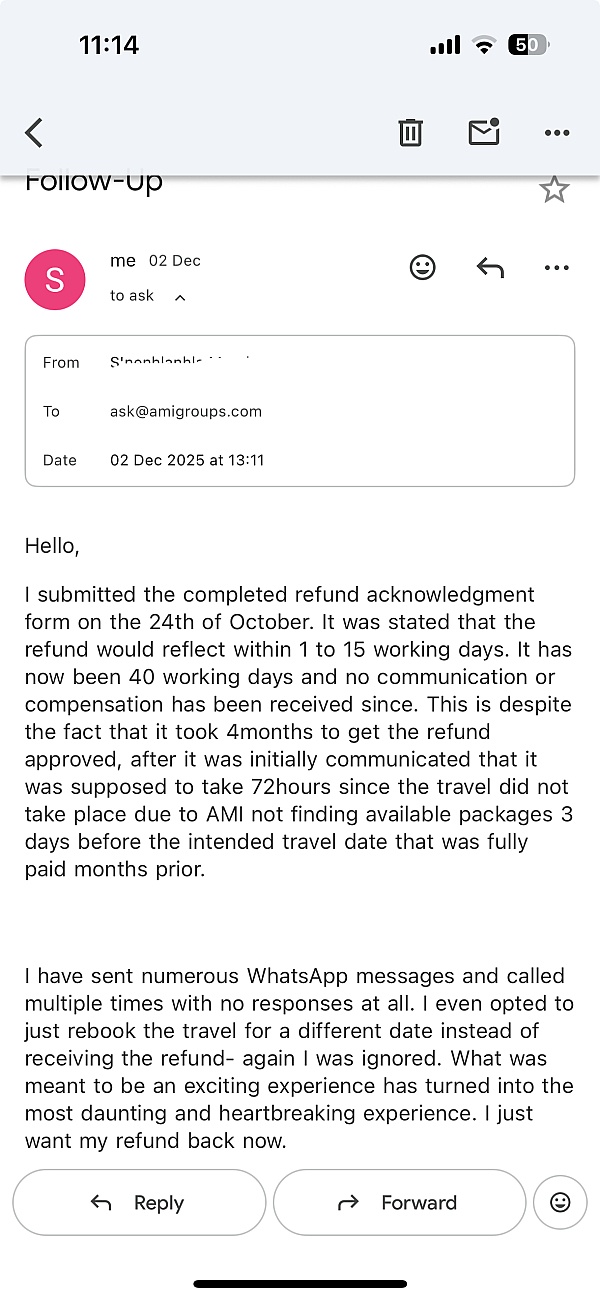Image resolution: width=600 pixels, height=1300 pixels.
Task: Mark email as unread via envelope icon
Action: [484, 132]
